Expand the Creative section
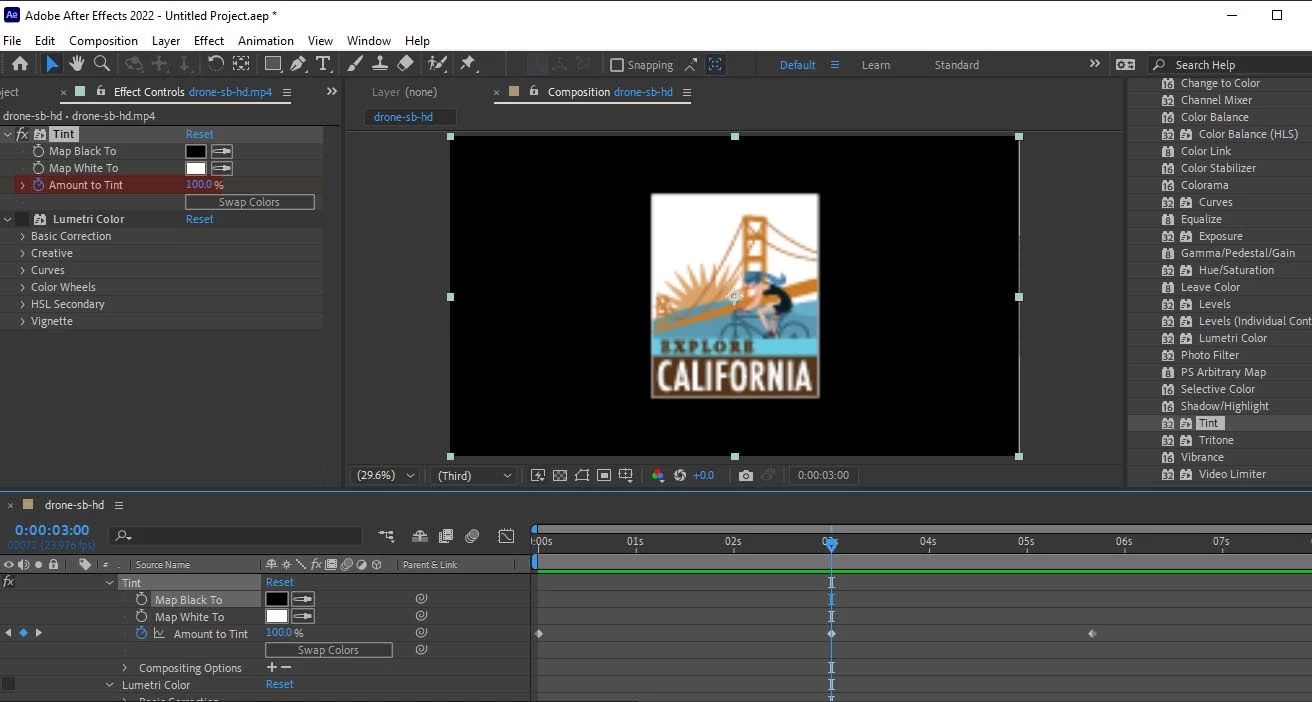Screen dimensions: 1312x702 coord(23,253)
